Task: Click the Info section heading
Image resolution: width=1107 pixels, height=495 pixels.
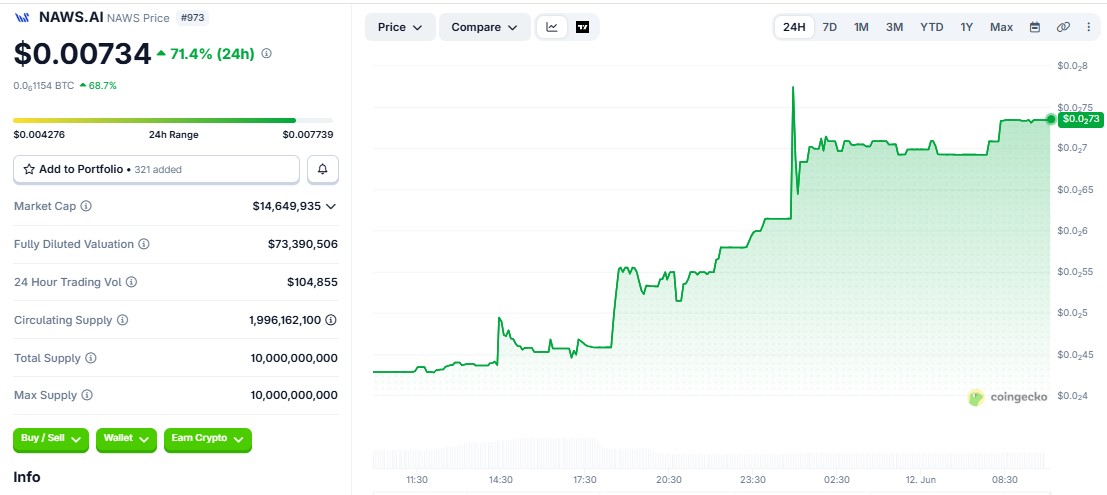Action: 27,477
